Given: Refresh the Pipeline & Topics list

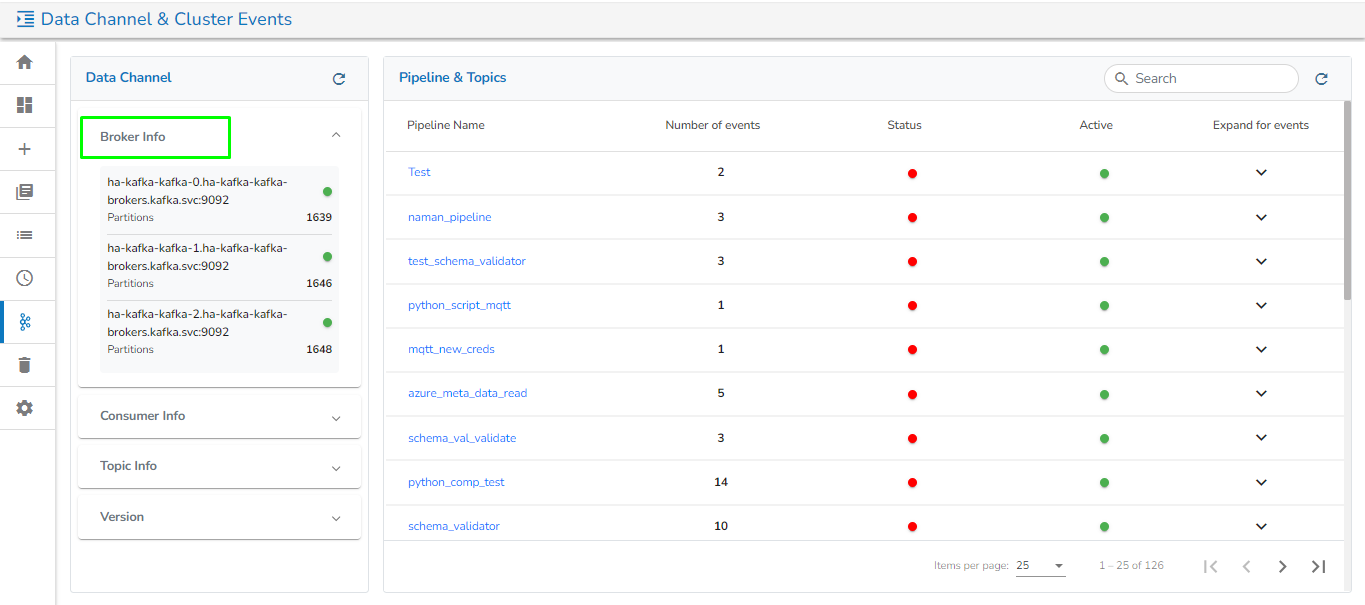Looking at the screenshot, I should pos(1321,79).
